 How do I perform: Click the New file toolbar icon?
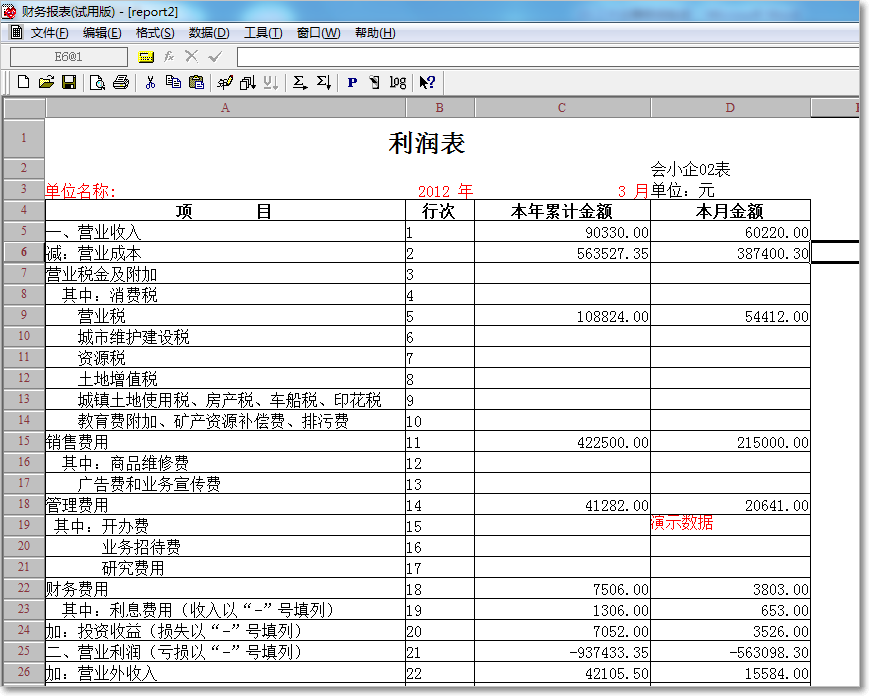(x=22, y=82)
